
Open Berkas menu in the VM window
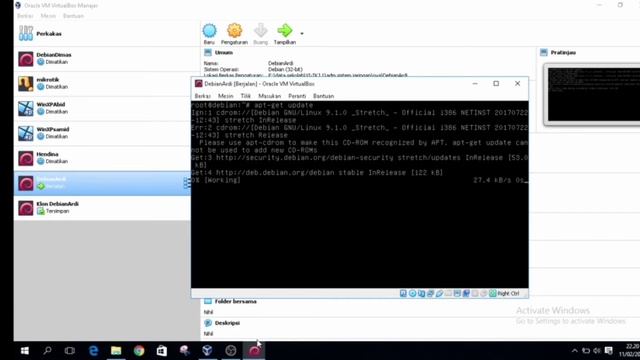pos(203,96)
